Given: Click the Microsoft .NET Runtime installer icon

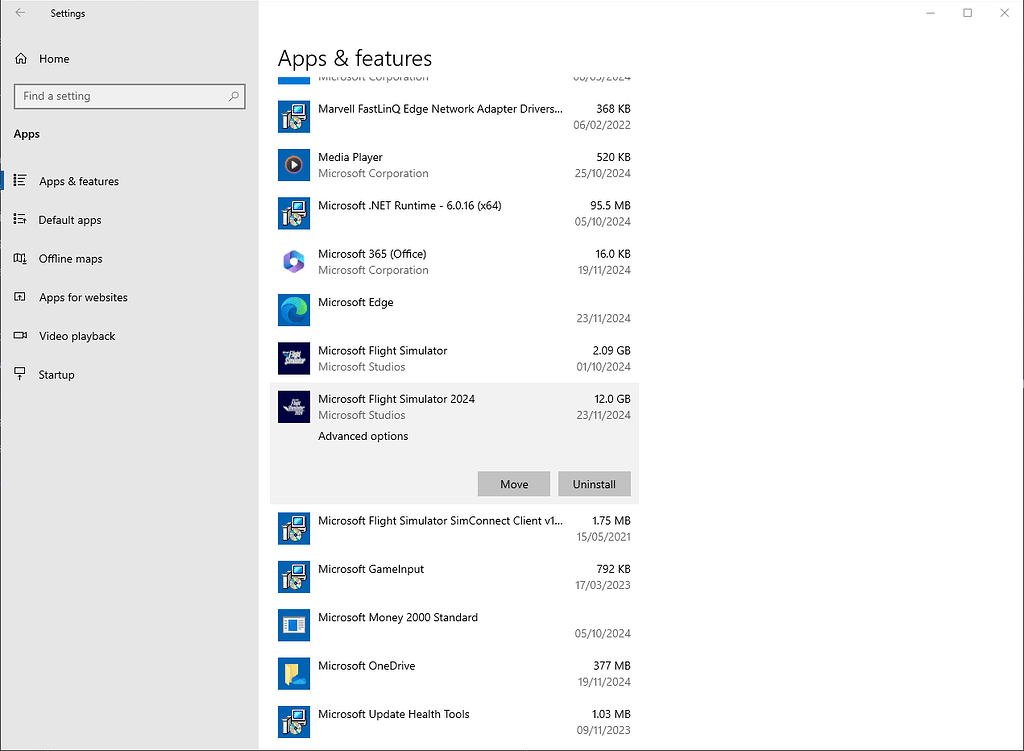Looking at the screenshot, I should 294,214.
